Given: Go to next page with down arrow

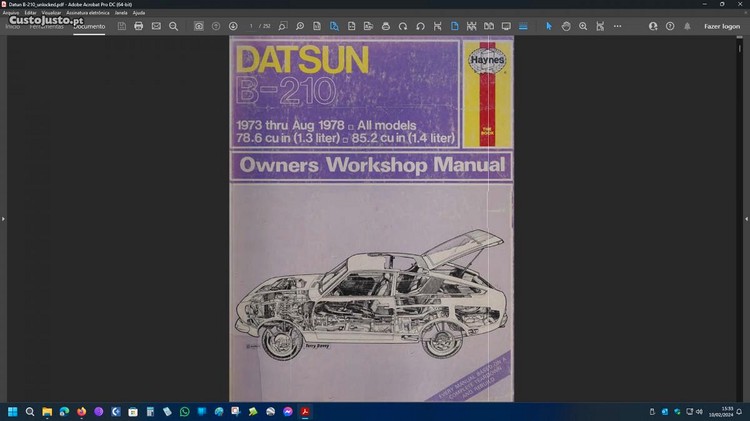Looking at the screenshot, I should tap(233, 26).
